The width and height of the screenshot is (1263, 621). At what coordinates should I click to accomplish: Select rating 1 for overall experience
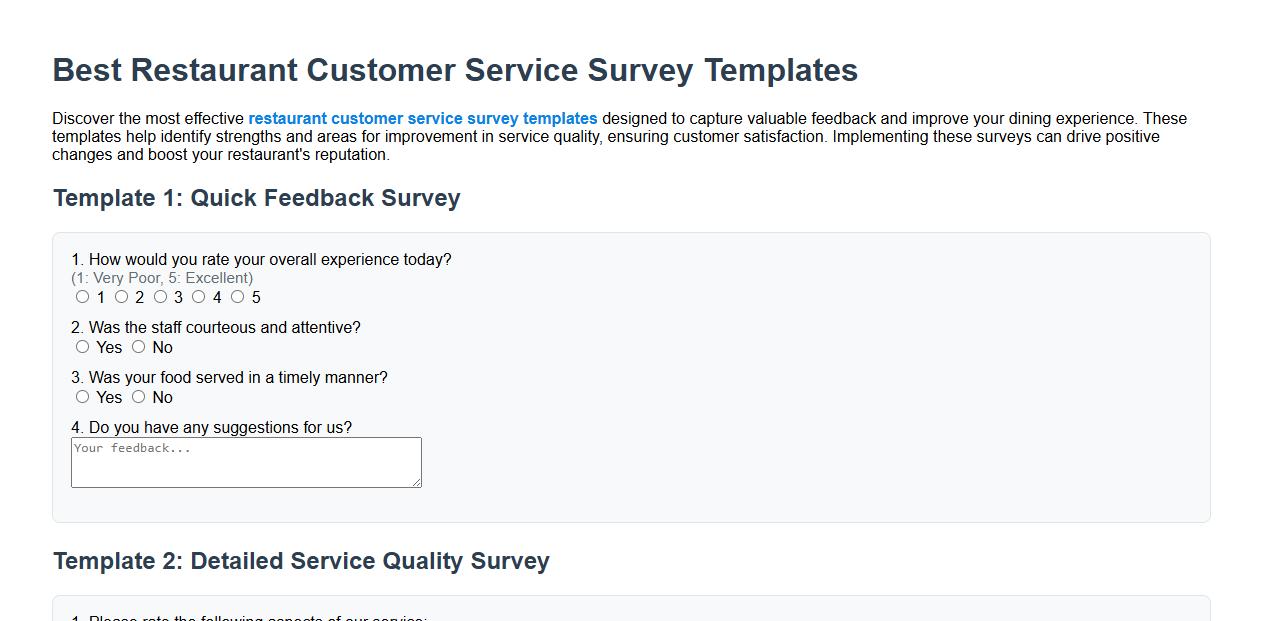tap(83, 297)
